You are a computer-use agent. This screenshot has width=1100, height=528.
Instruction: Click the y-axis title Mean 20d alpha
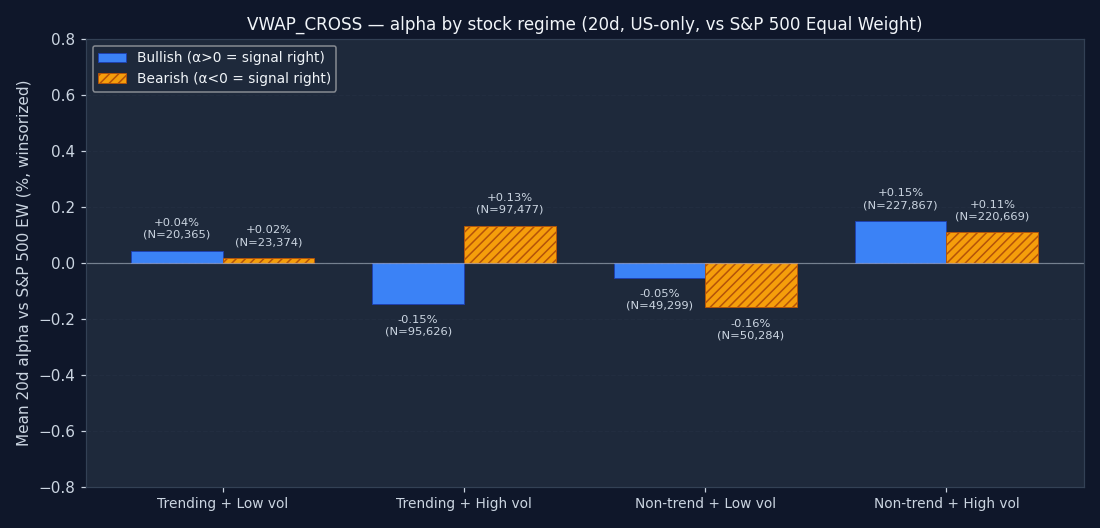pos(24,263)
